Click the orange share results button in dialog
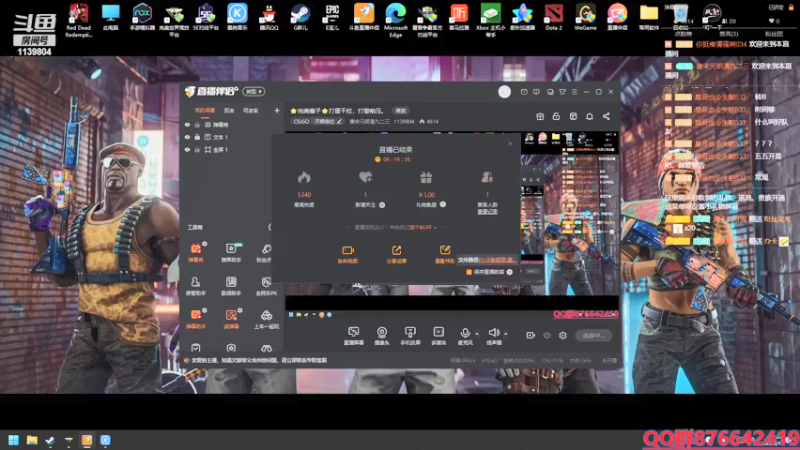Image resolution: width=800 pixels, height=450 pixels. tap(396, 254)
